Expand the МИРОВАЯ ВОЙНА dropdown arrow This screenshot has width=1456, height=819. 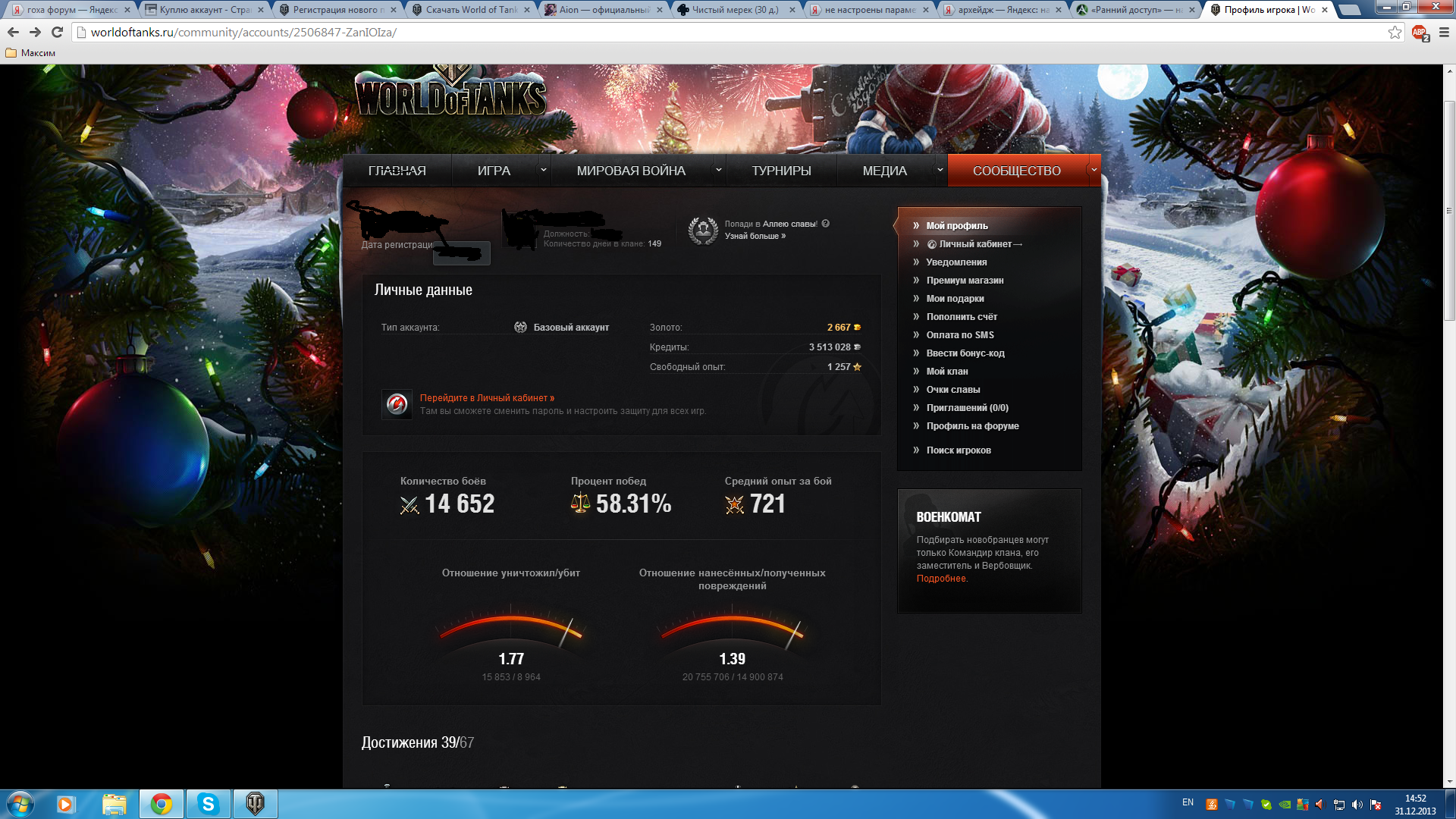[x=718, y=170]
